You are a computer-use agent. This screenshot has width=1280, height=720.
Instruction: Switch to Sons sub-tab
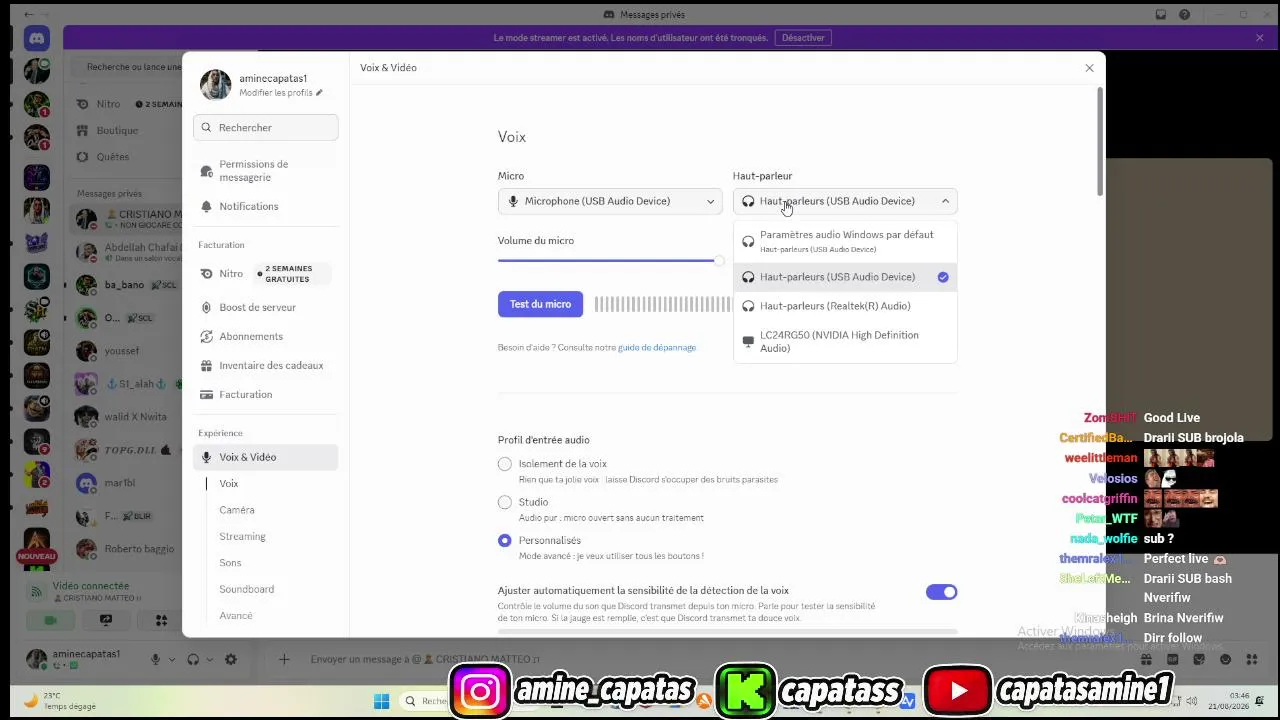(x=230, y=563)
